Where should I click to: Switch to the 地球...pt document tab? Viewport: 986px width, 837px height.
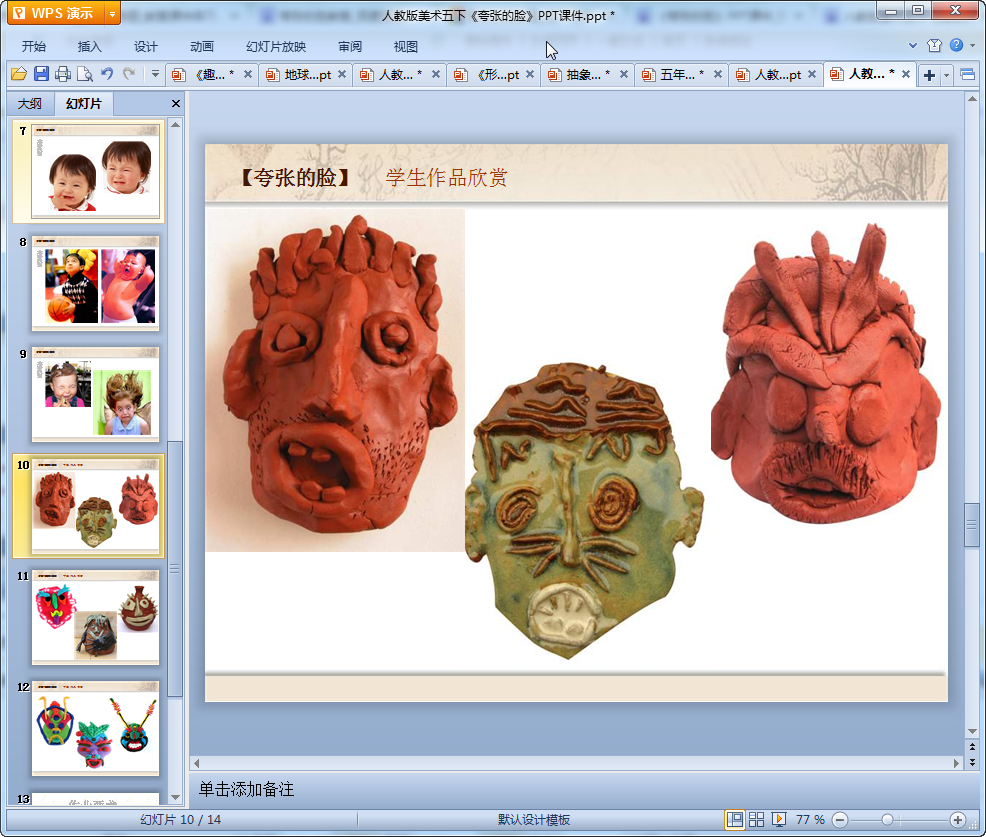coord(306,75)
